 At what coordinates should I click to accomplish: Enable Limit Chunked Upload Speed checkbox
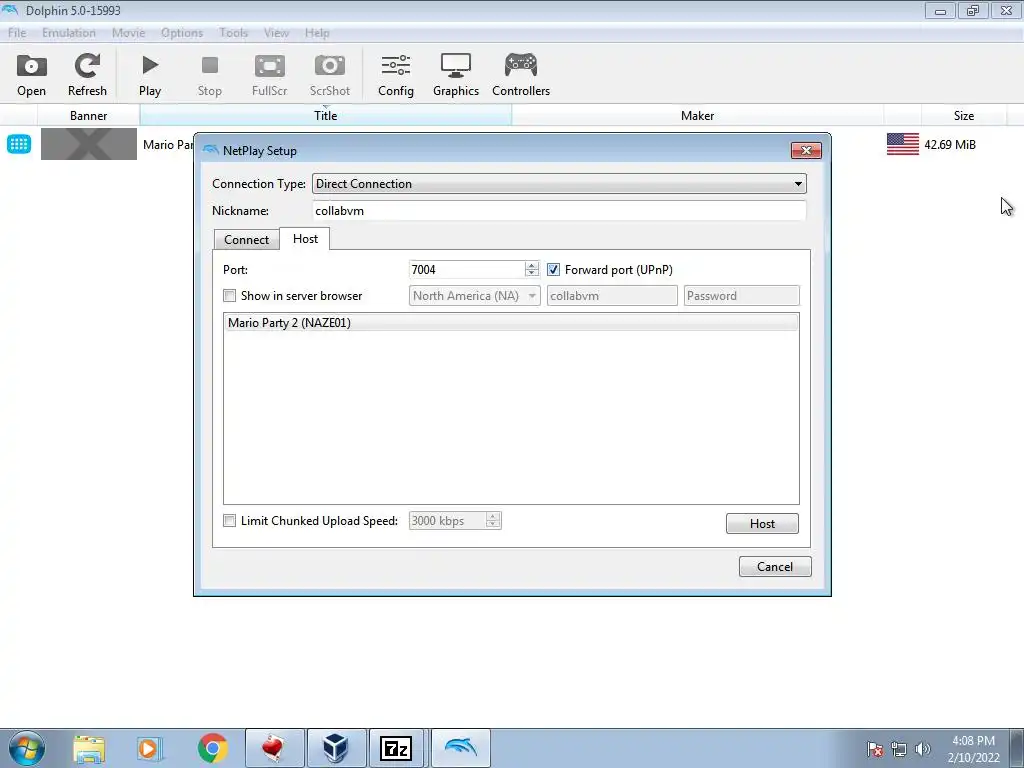click(229, 520)
